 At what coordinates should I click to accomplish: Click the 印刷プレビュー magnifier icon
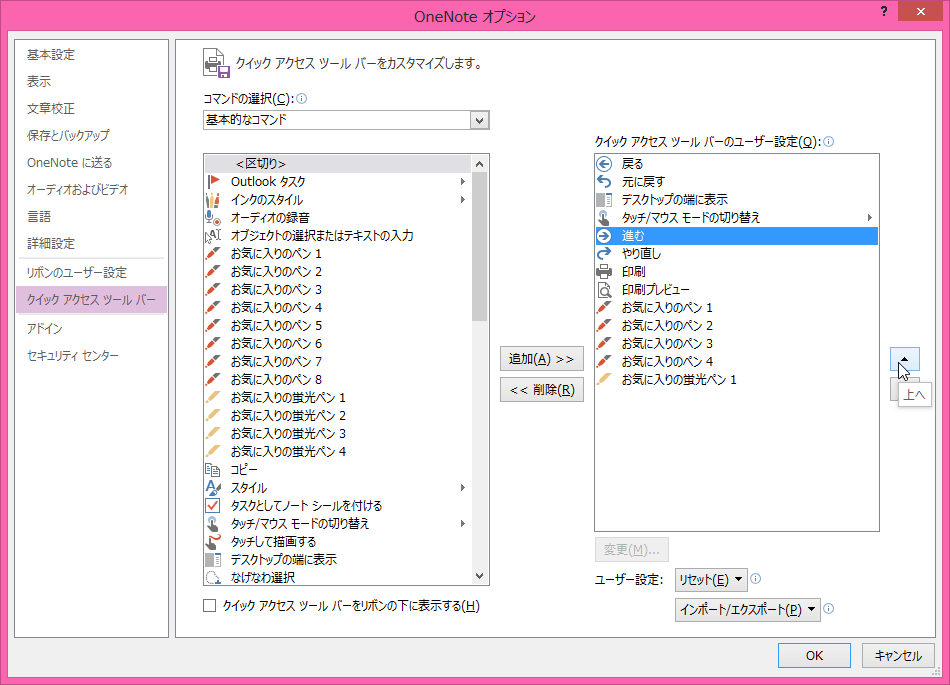point(604,290)
